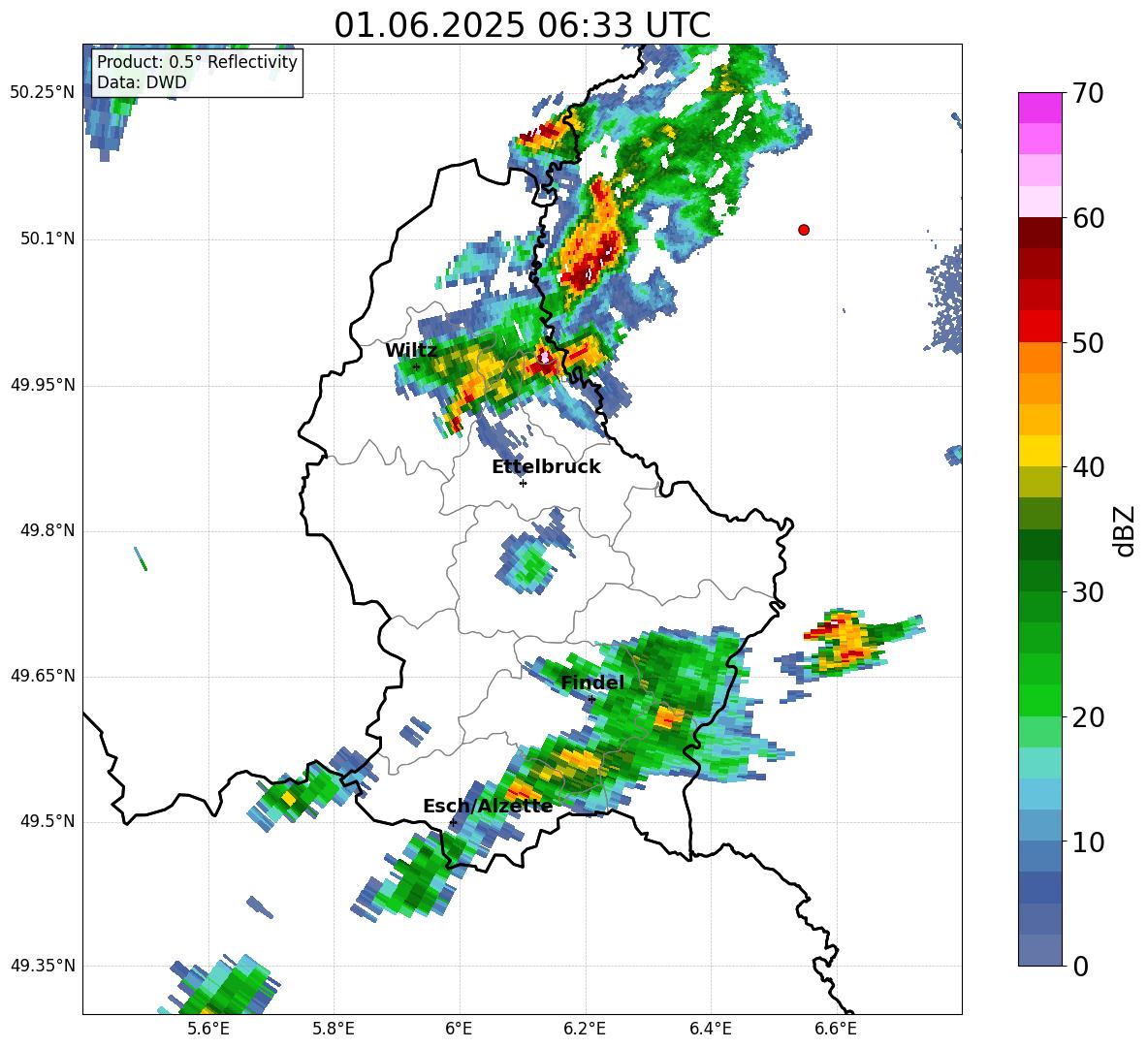
Task: Click the 49.5°N latitude label
Action: (x=48, y=821)
